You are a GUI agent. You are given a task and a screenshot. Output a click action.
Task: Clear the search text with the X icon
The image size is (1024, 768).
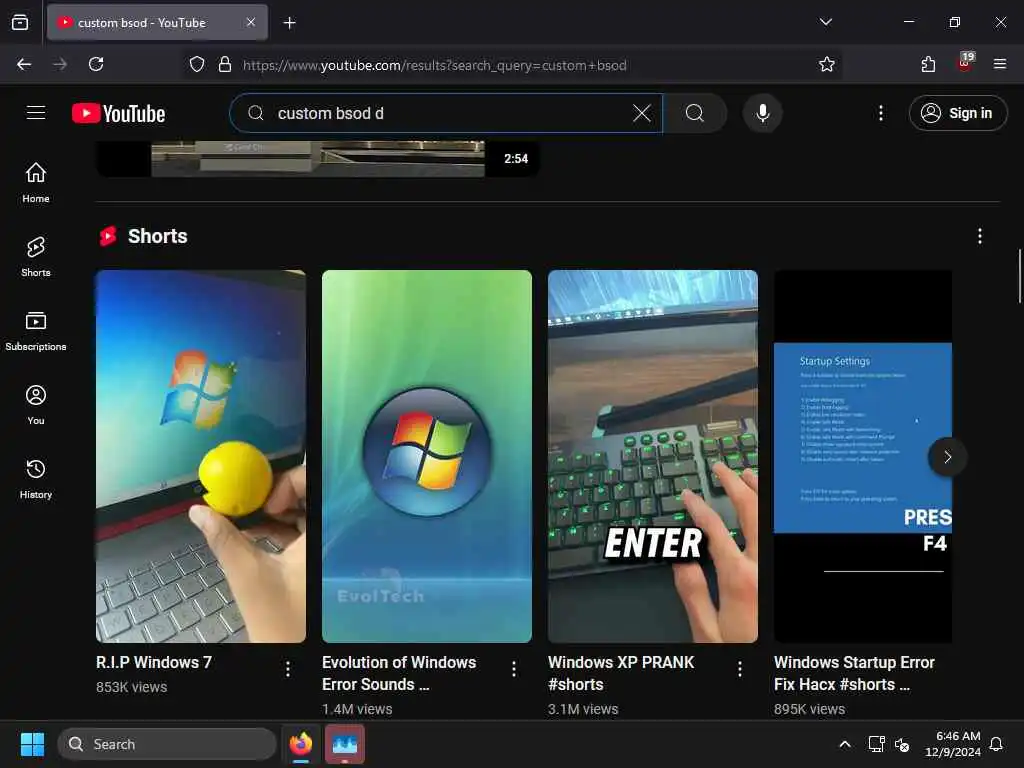pos(642,113)
